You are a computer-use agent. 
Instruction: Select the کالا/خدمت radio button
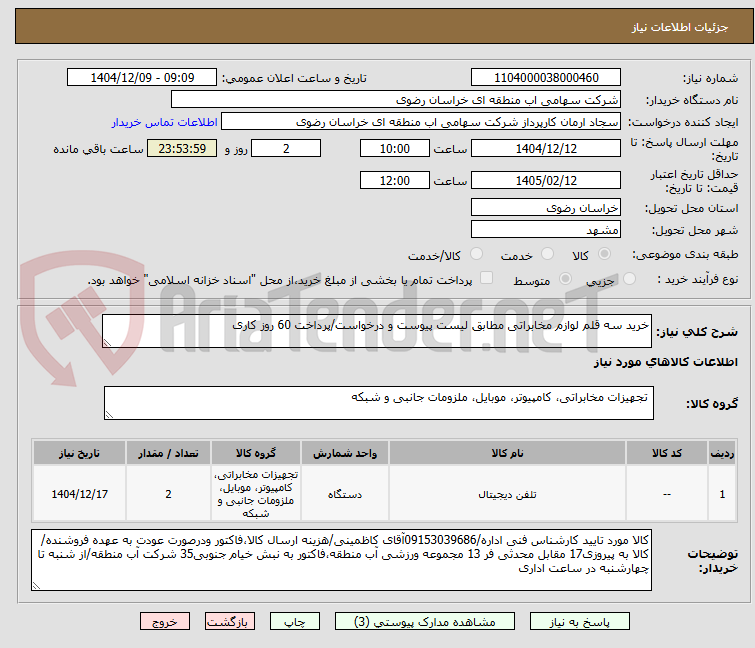tap(476, 254)
